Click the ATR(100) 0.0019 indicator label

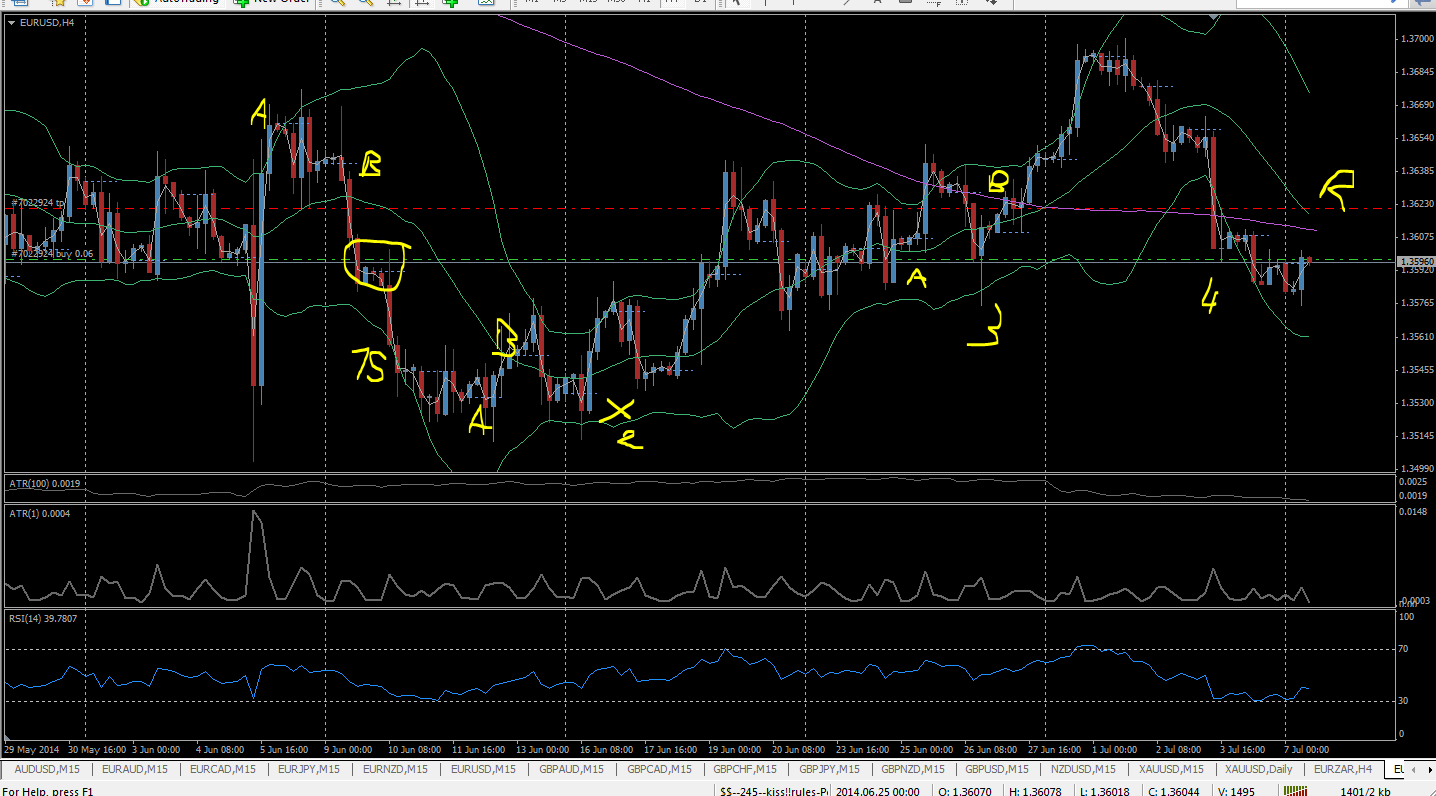click(x=45, y=484)
